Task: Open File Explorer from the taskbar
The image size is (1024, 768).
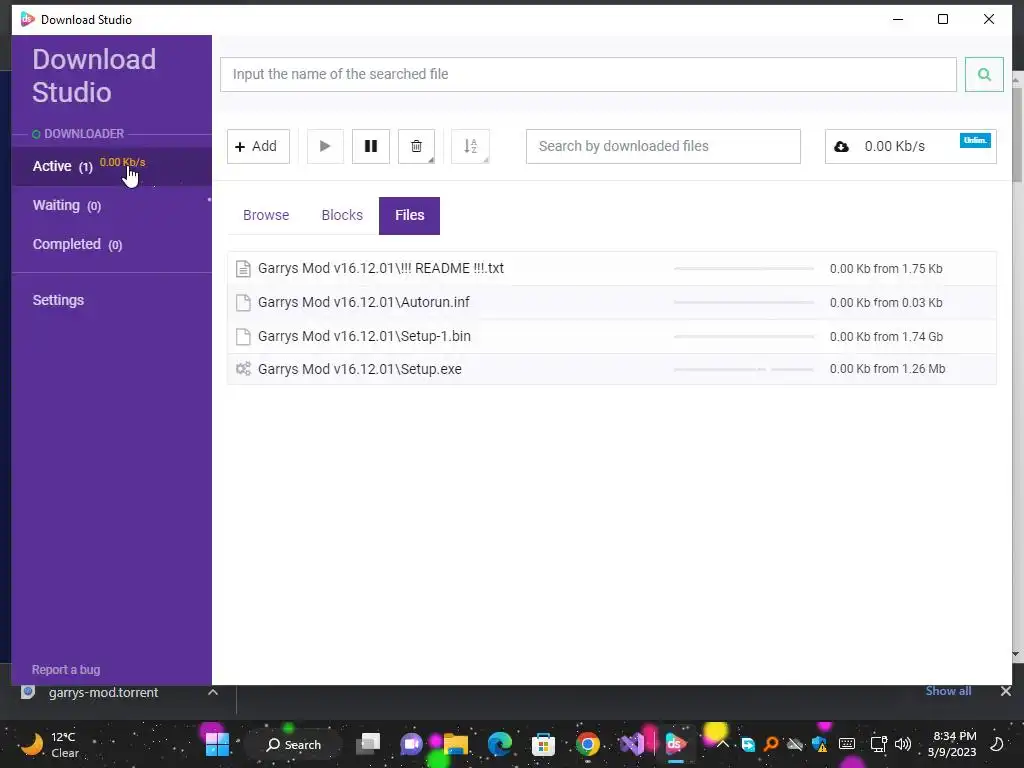Action: click(x=456, y=744)
